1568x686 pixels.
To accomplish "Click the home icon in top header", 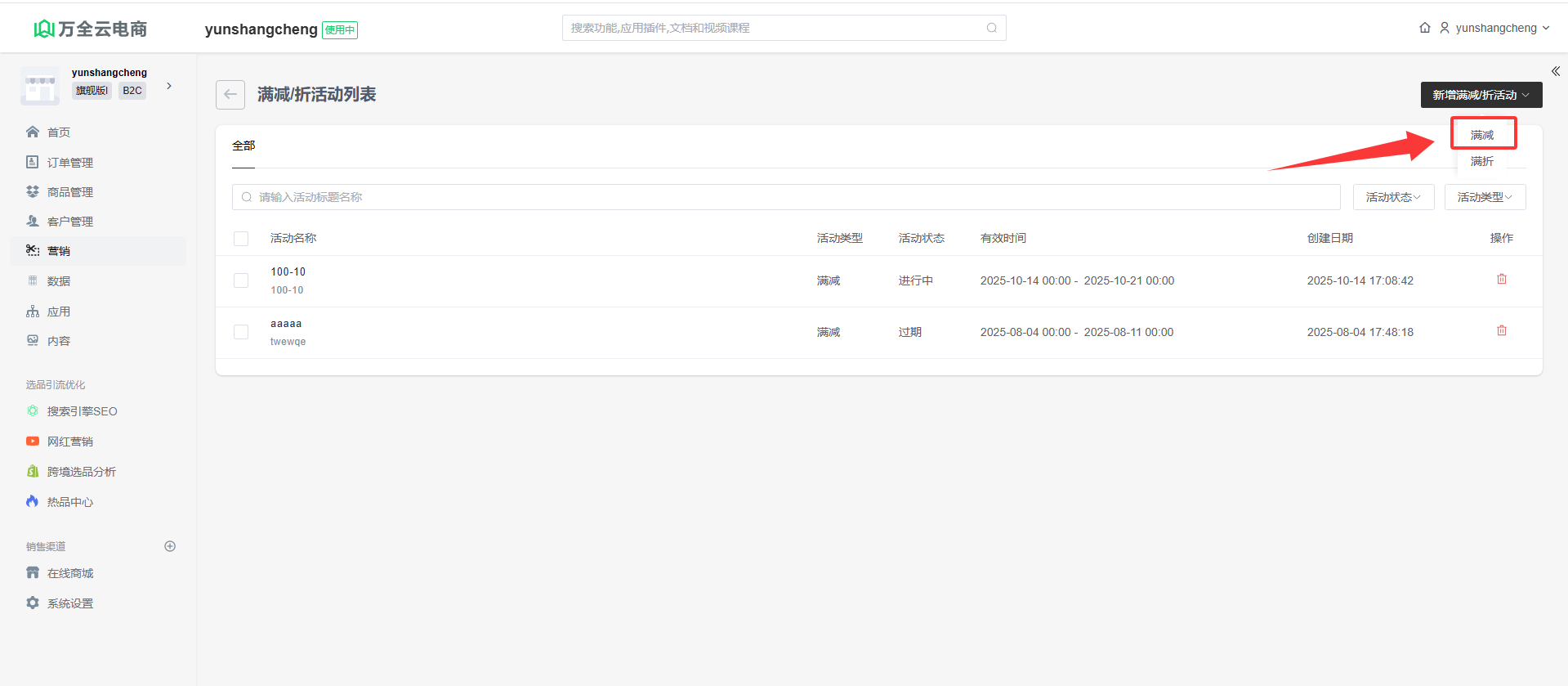I will tap(1424, 28).
